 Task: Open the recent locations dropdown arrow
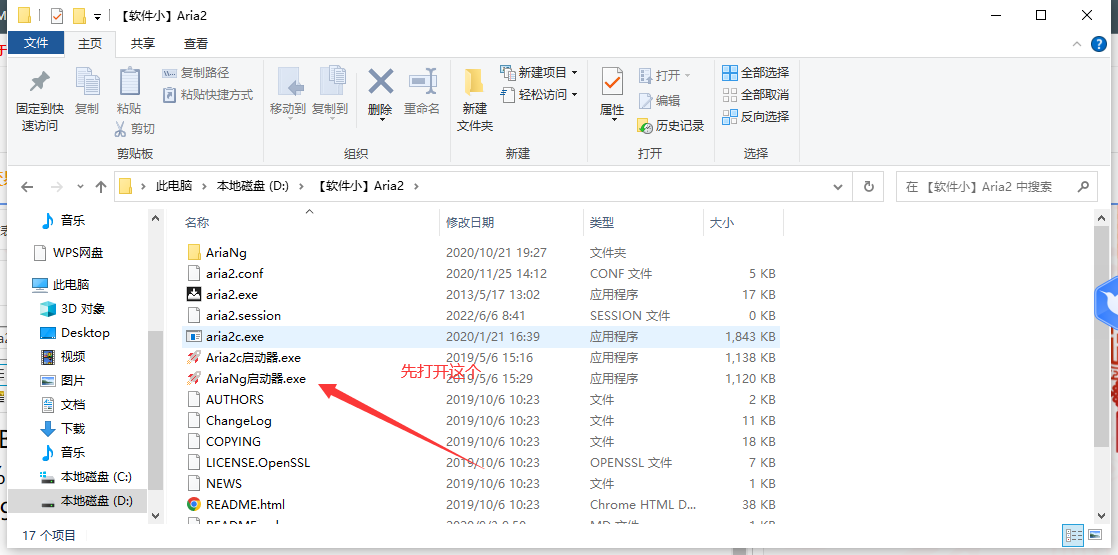pyautogui.click(x=80, y=187)
